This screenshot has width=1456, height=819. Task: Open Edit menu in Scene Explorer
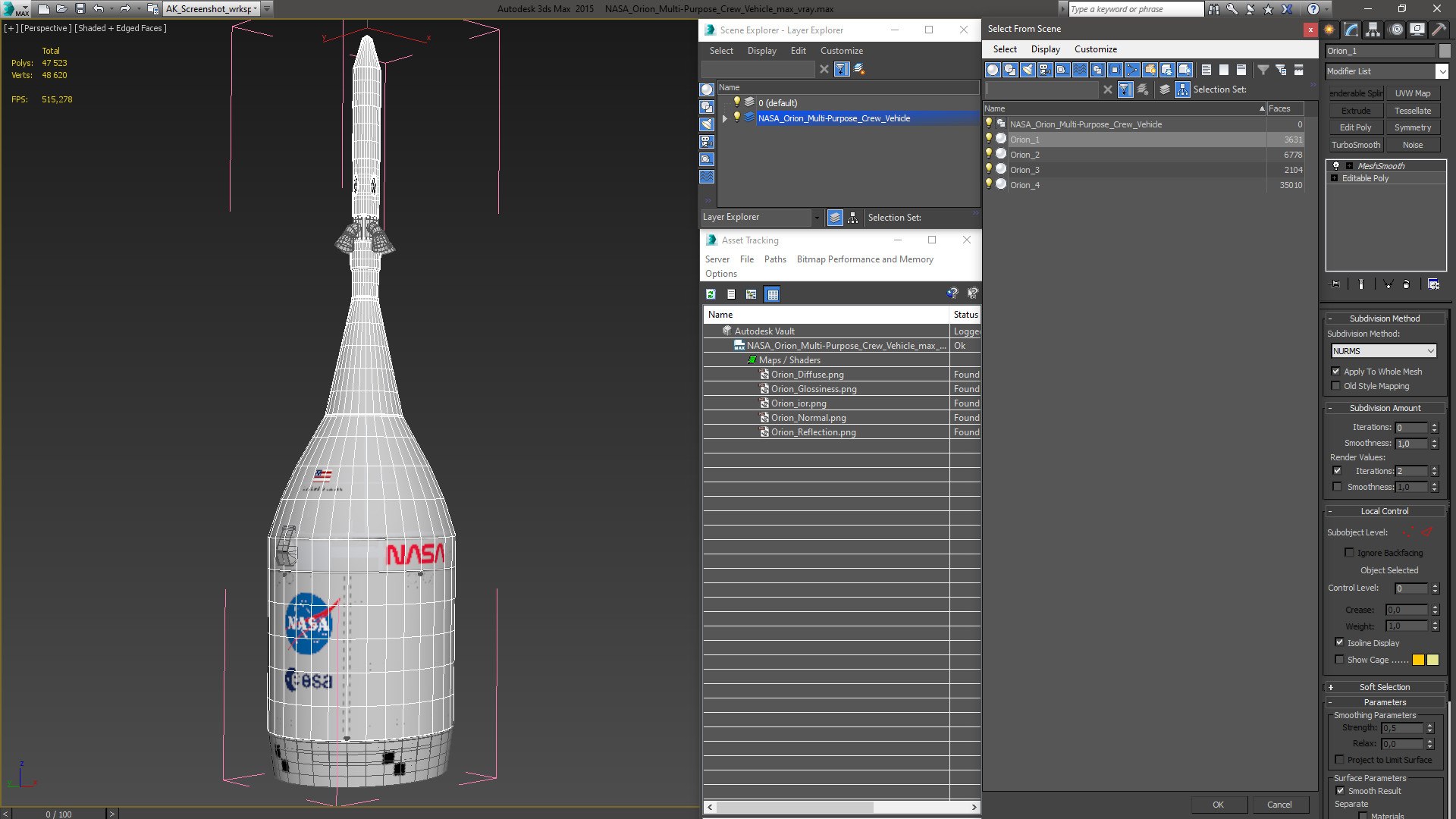tap(798, 51)
